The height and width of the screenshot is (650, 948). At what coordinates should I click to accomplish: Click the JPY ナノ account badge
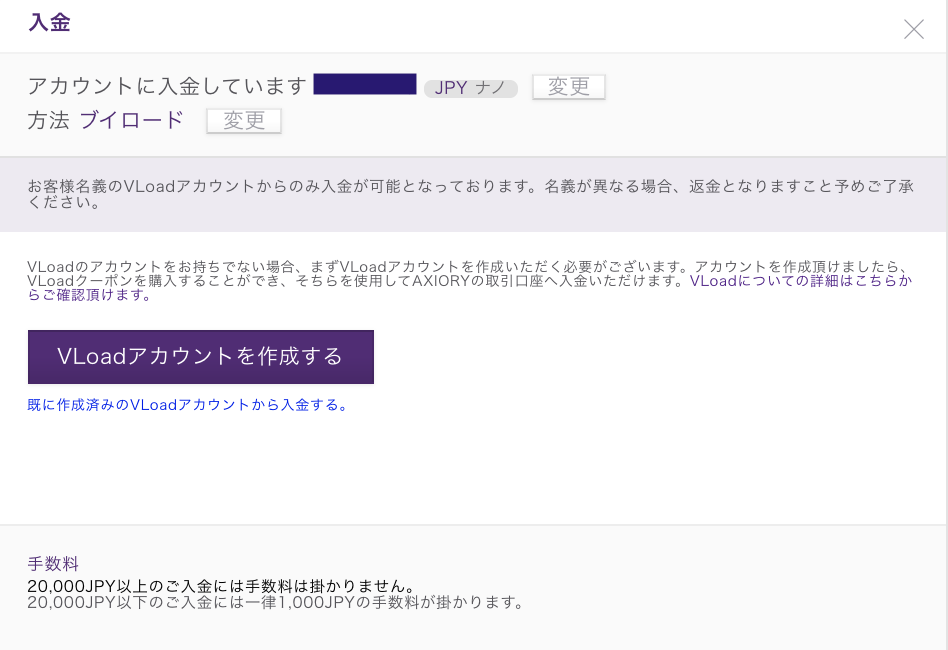pyautogui.click(x=470, y=88)
